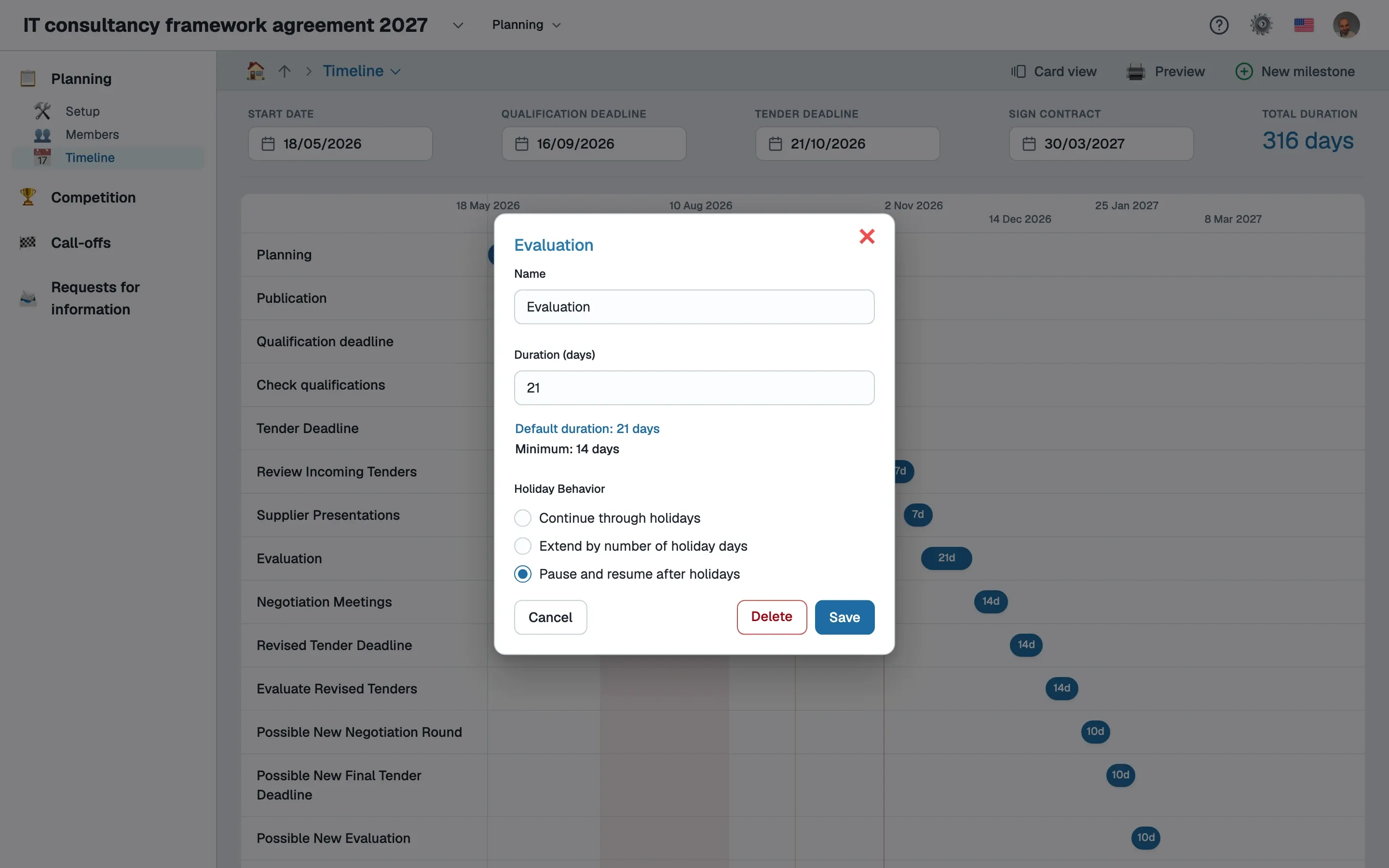Open the Qualification deadline date picker

(x=594, y=144)
